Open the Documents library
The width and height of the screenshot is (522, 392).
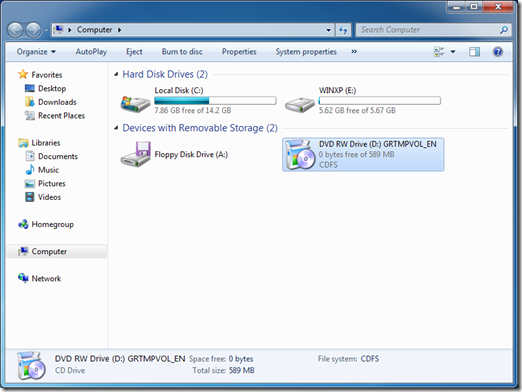58,156
